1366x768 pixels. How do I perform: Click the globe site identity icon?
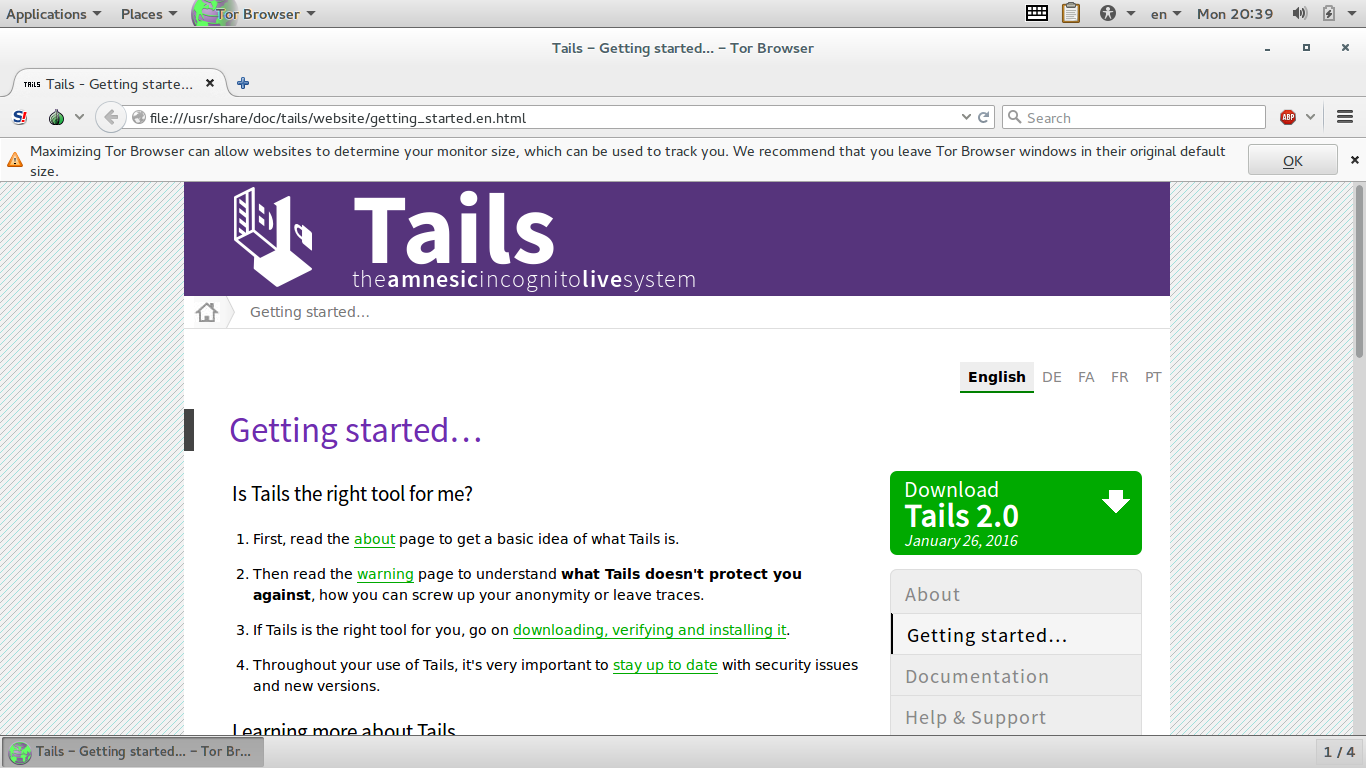tap(139, 118)
